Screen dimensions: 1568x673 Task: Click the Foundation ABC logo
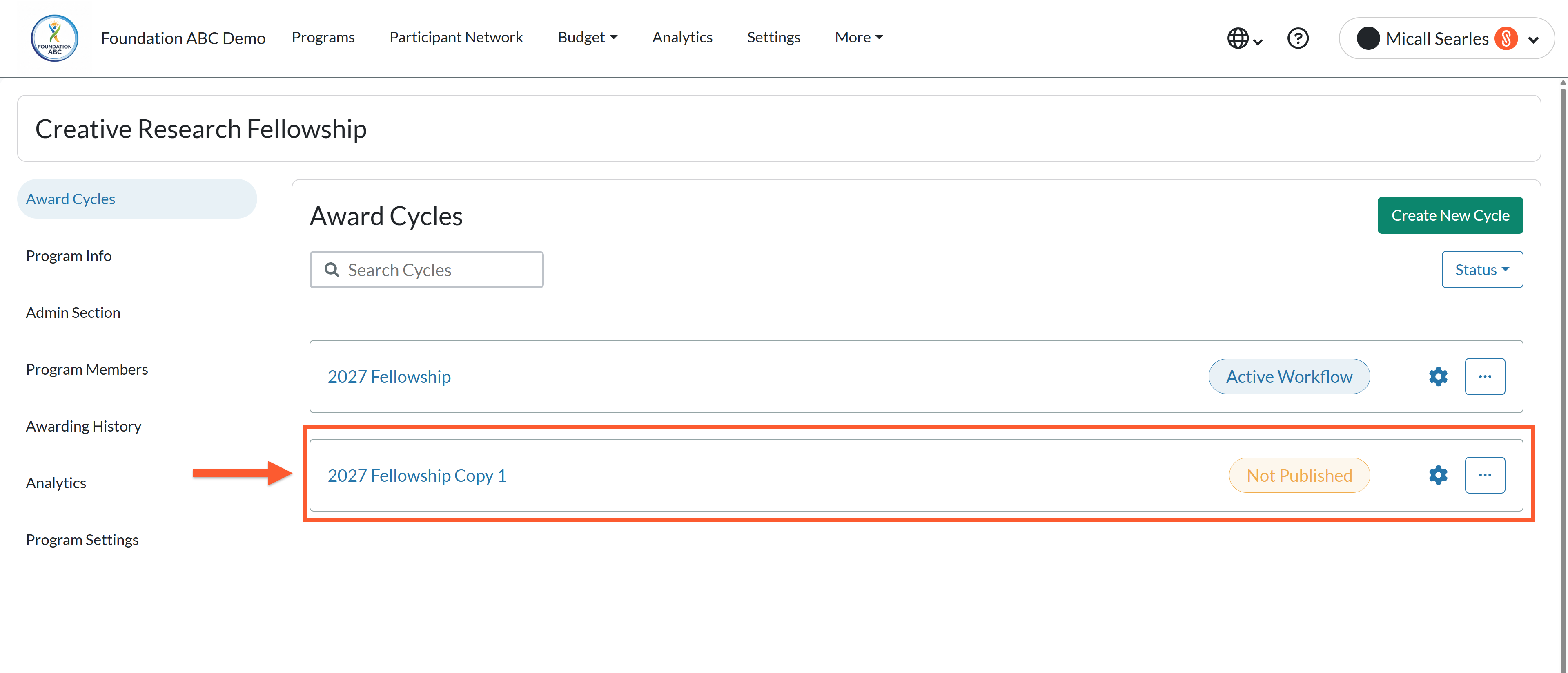pos(55,38)
